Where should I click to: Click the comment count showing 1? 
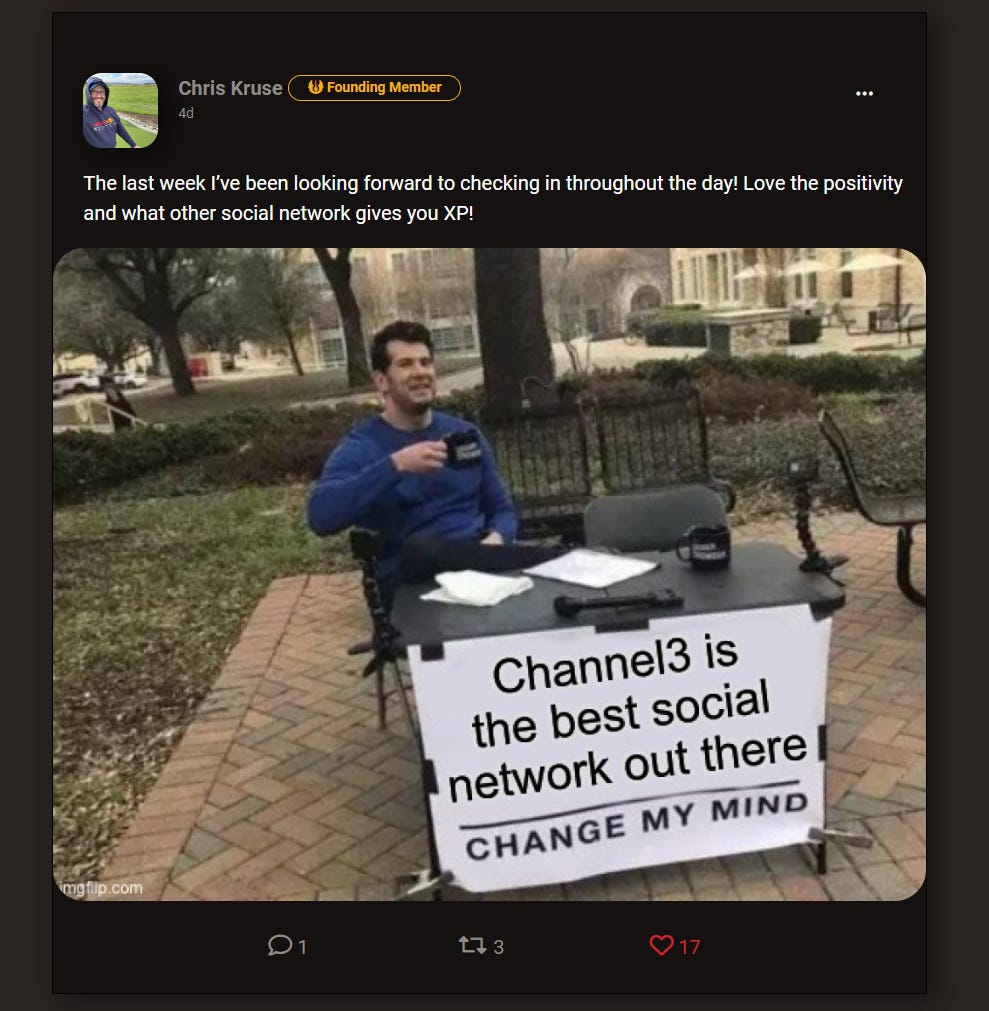coord(302,947)
